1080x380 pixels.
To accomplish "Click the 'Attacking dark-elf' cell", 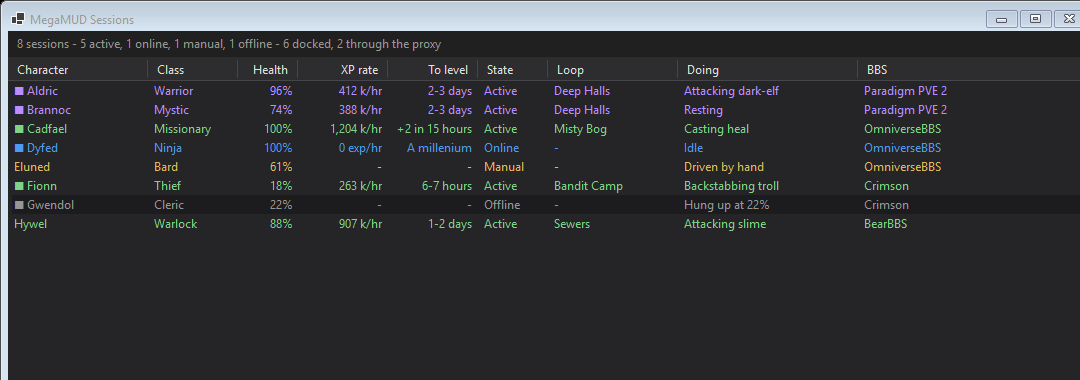I will coord(731,91).
